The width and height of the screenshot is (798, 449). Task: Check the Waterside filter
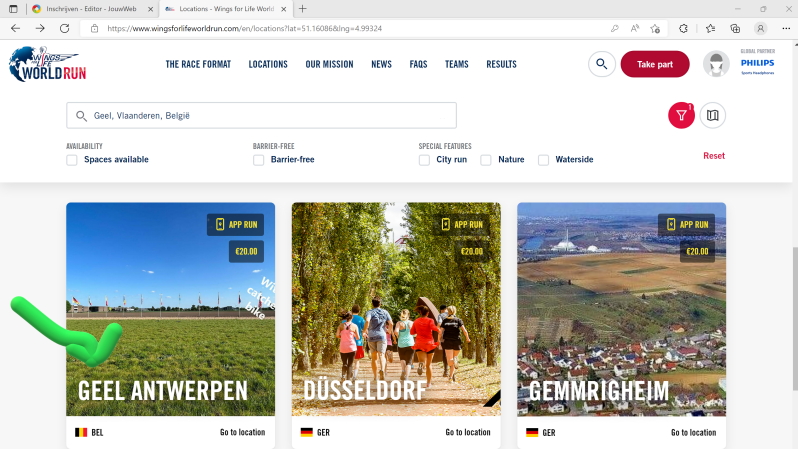(x=544, y=160)
